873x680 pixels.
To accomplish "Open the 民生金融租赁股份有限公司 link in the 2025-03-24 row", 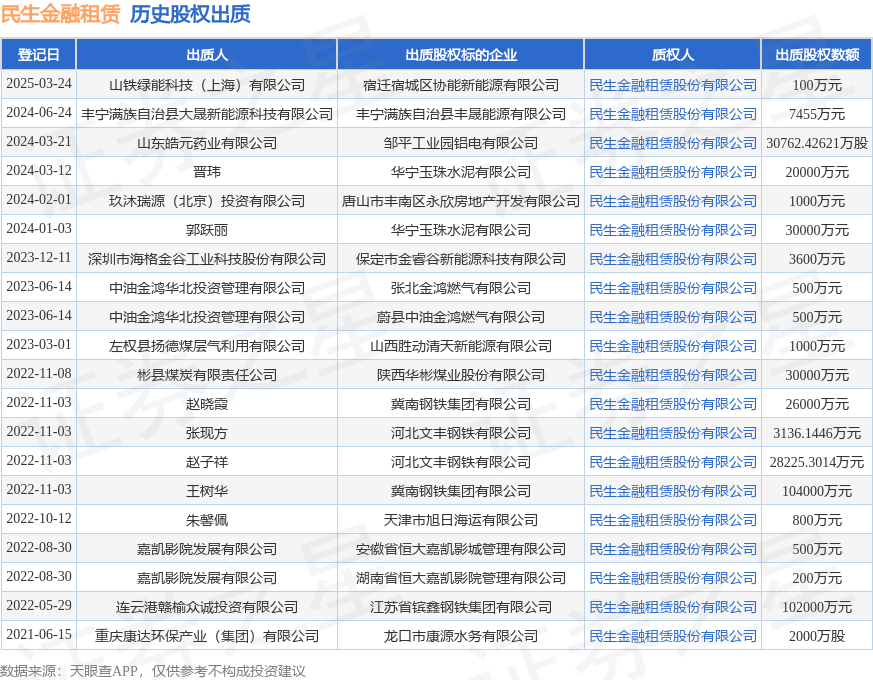I will pyautogui.click(x=673, y=85).
